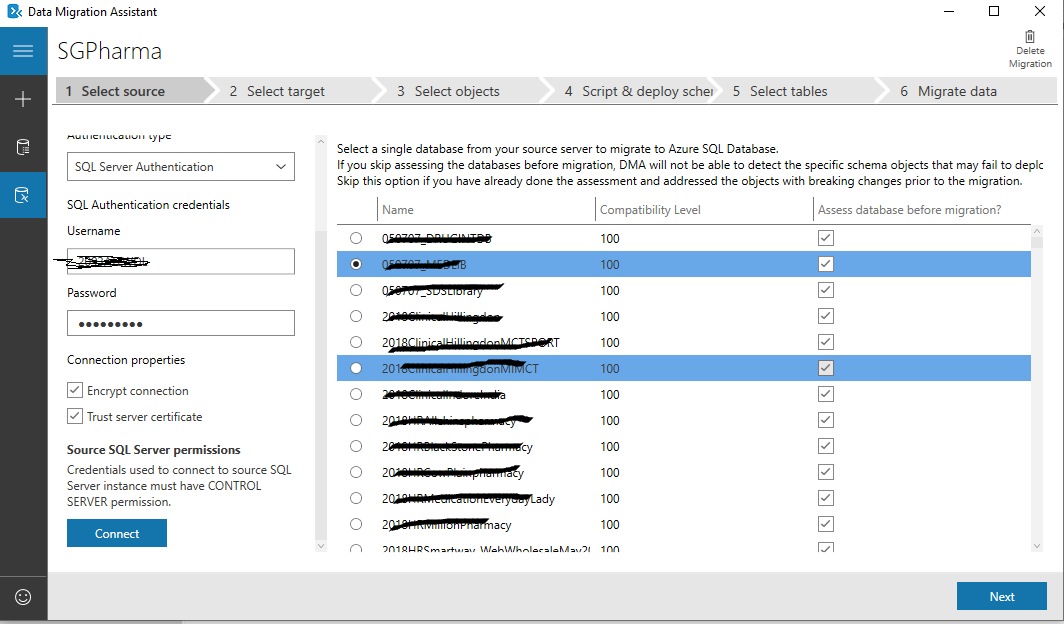Viewport: 1064px width, 624px height.
Task: Click the Password input field
Action: [180, 323]
